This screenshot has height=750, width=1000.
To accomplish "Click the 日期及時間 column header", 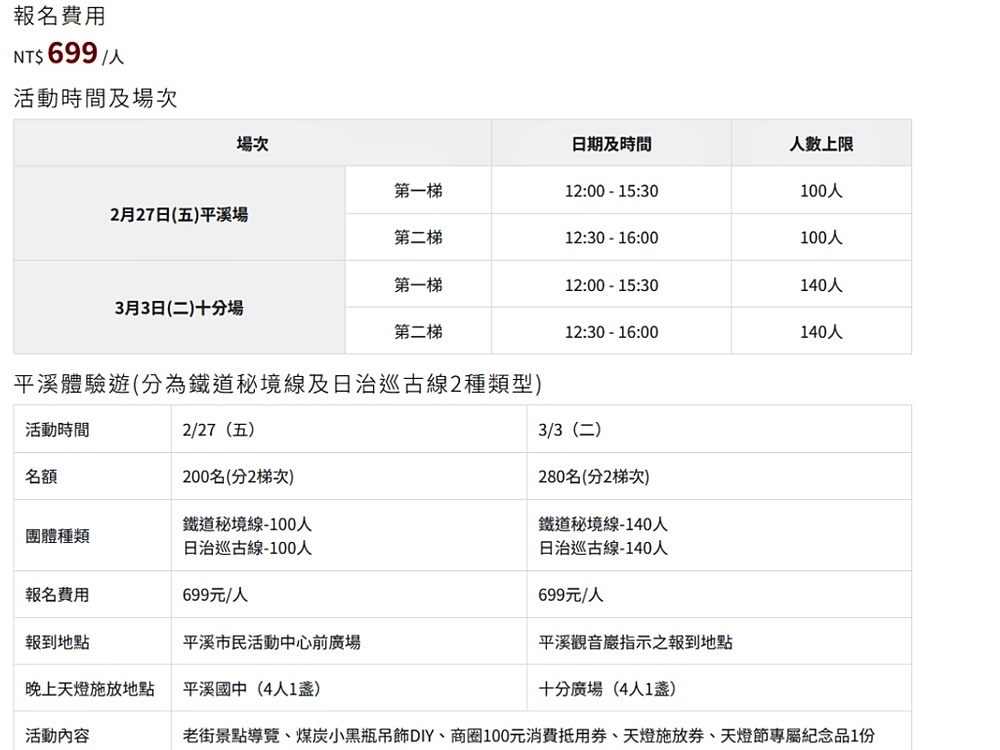I will point(611,143).
